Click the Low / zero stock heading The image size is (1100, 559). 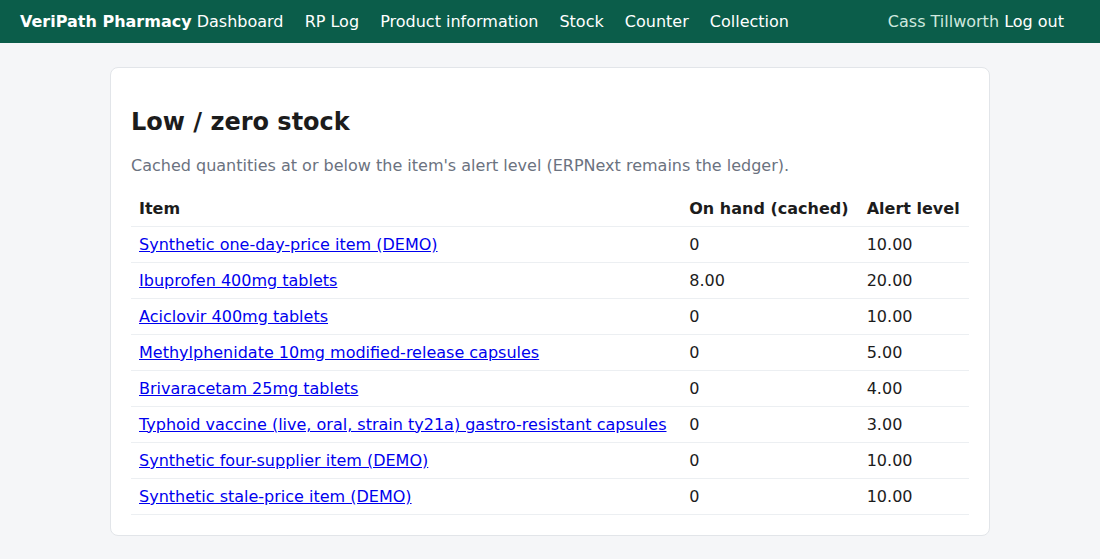[240, 121]
